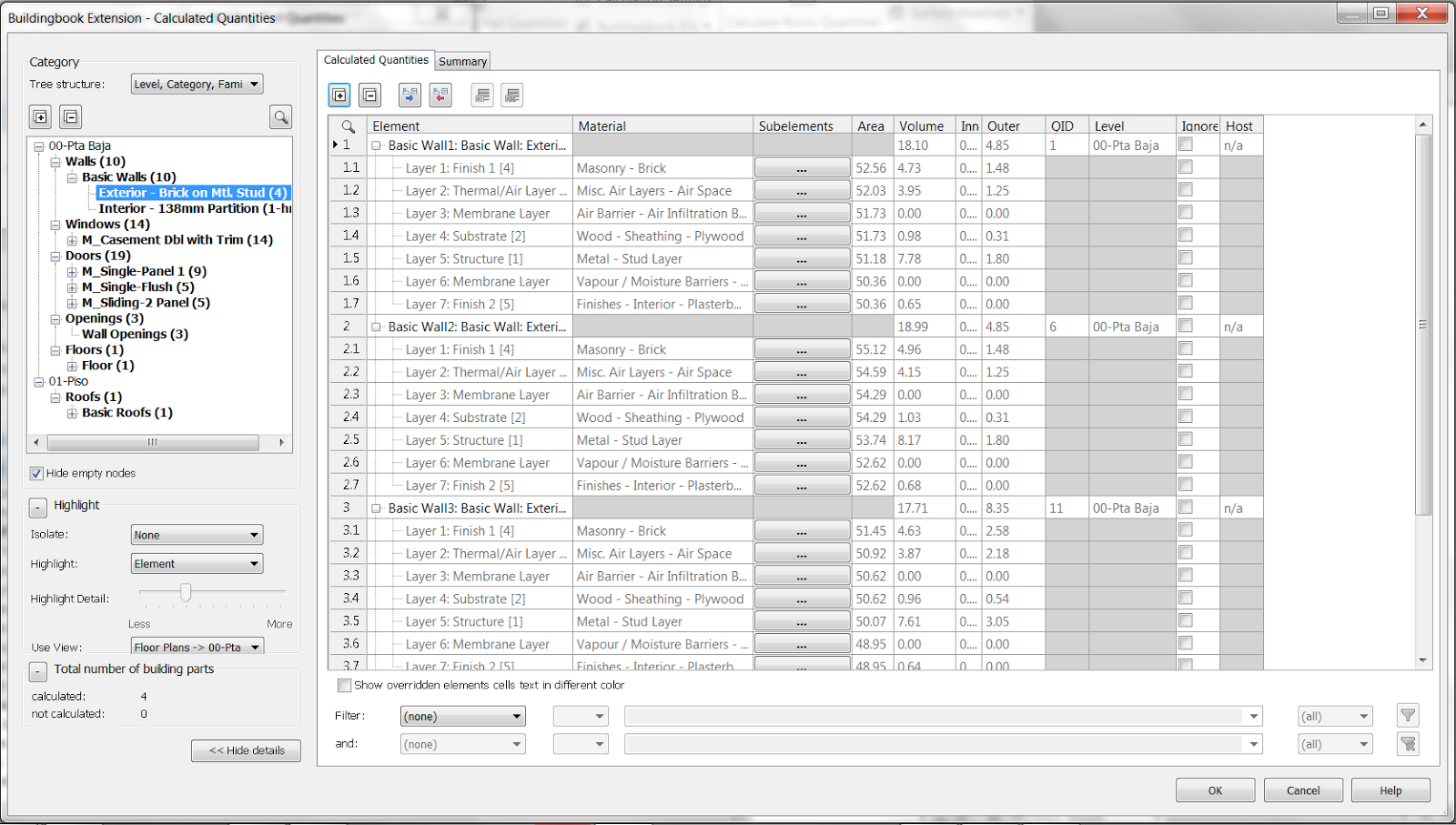This screenshot has height=825, width=1456.
Task: Uncheck the Hide empty nodes checkbox
Action: tap(36, 473)
